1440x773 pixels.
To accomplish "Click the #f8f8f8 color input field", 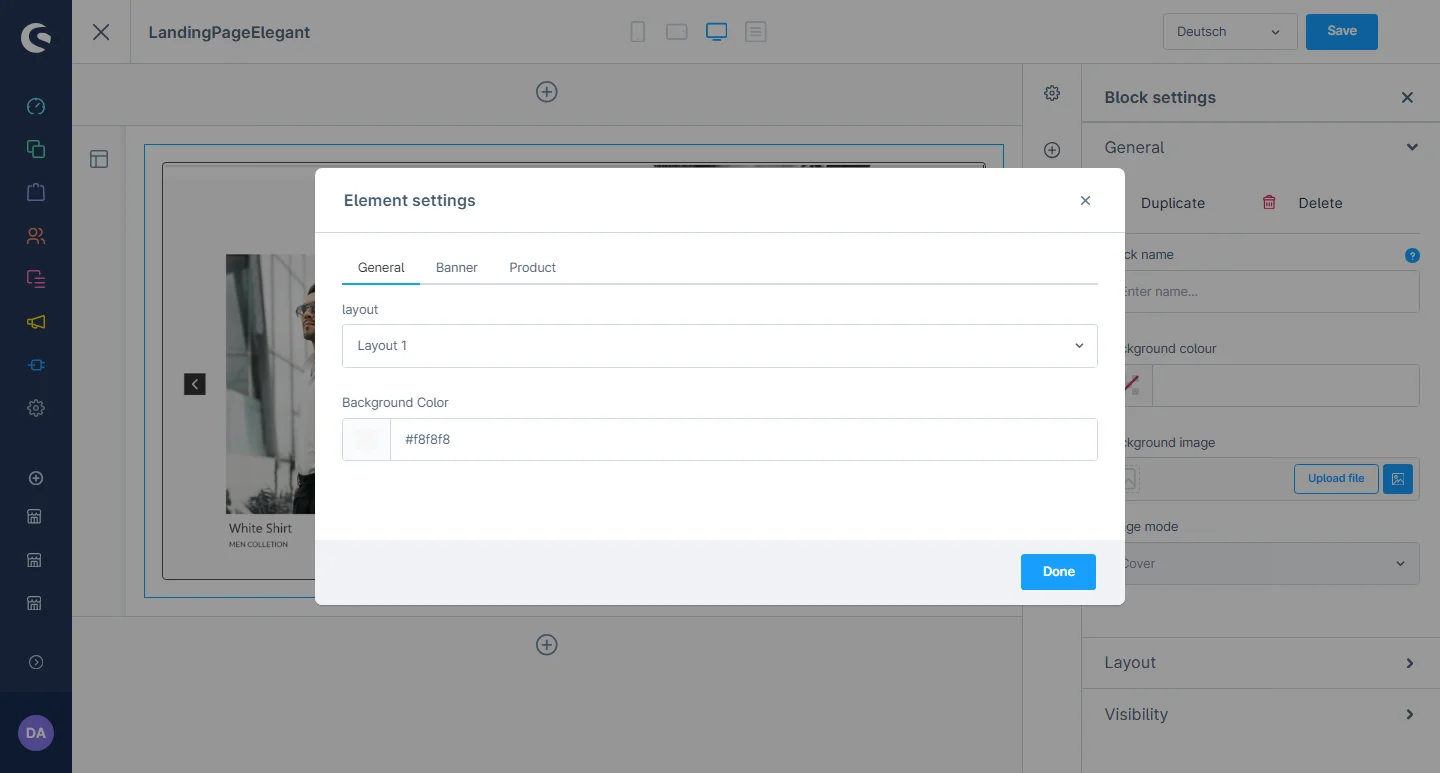I will point(742,440).
